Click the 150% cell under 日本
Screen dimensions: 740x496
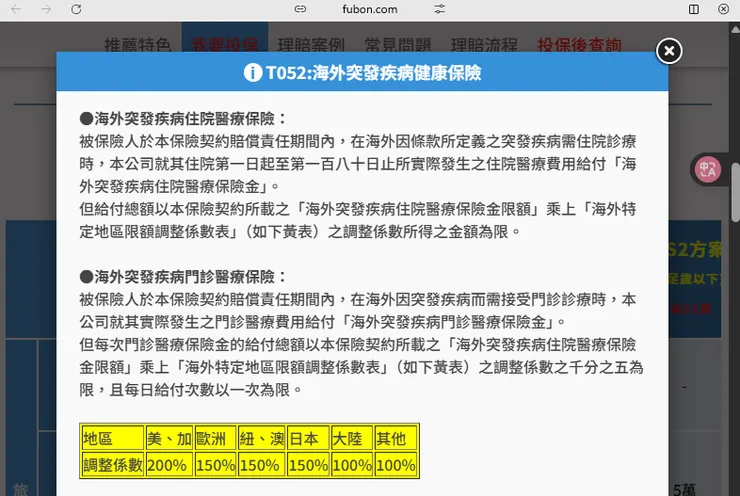[308, 465]
